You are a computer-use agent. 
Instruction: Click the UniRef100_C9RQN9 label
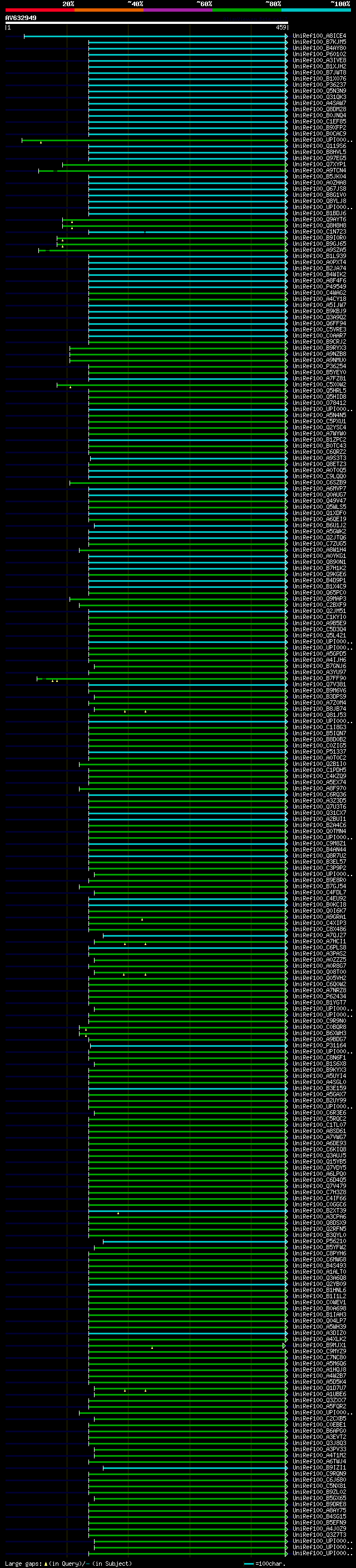[x=319, y=1473]
